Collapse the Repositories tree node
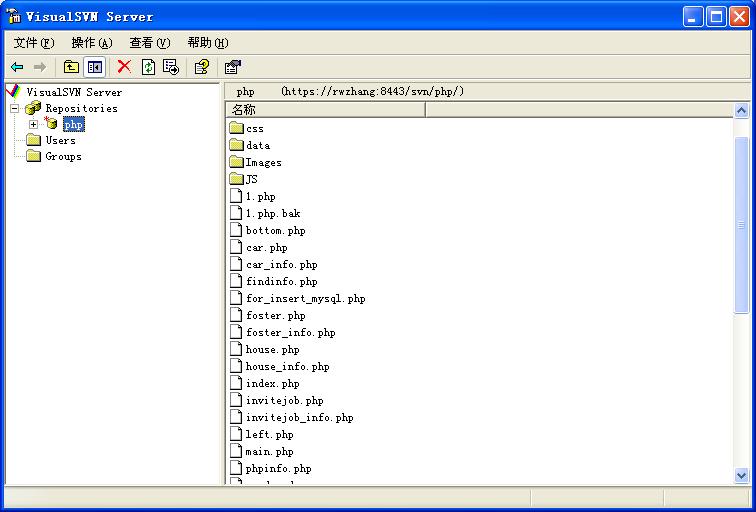756x512 pixels. pyautogui.click(x=15, y=108)
